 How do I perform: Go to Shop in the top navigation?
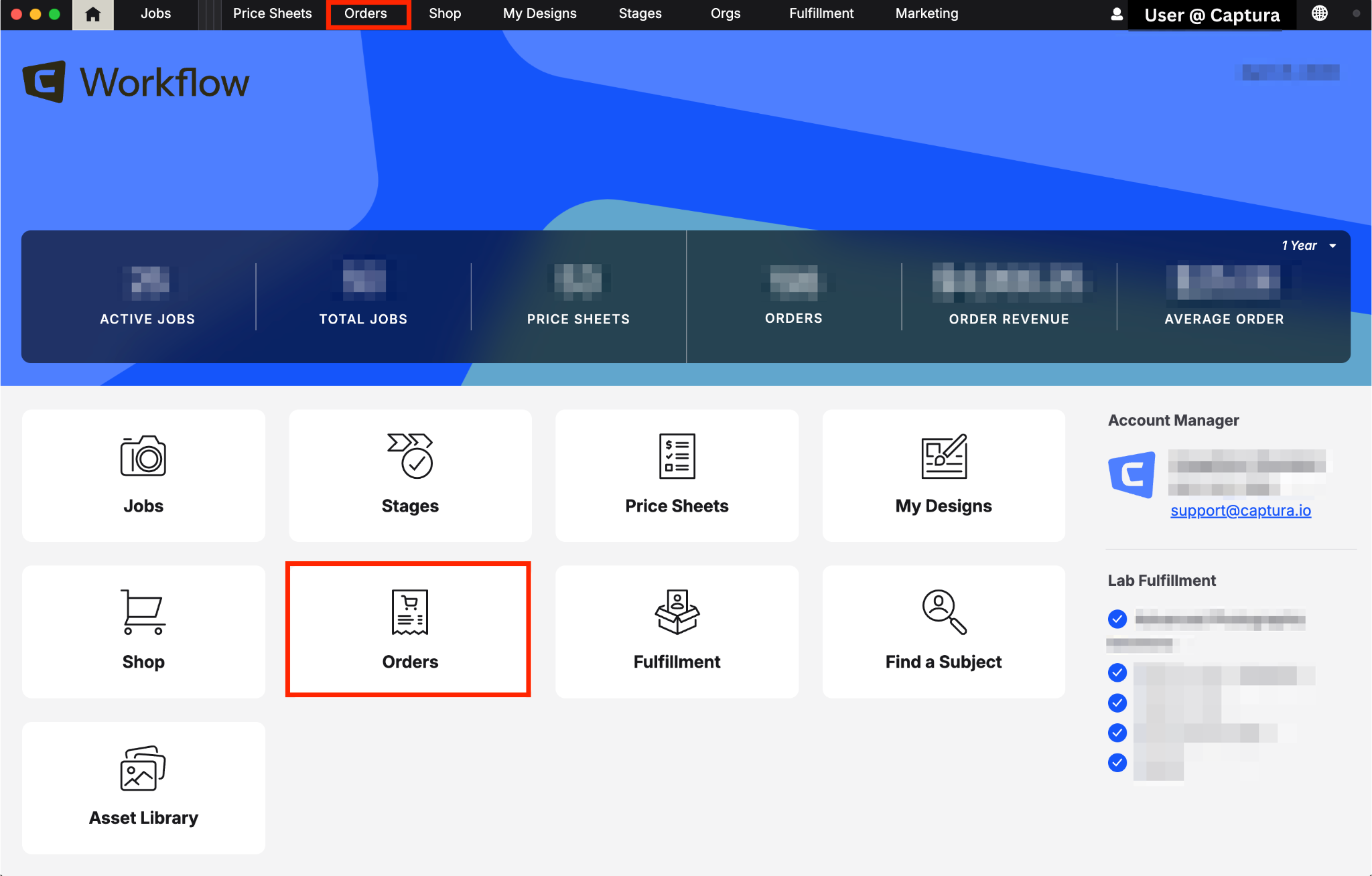(445, 13)
